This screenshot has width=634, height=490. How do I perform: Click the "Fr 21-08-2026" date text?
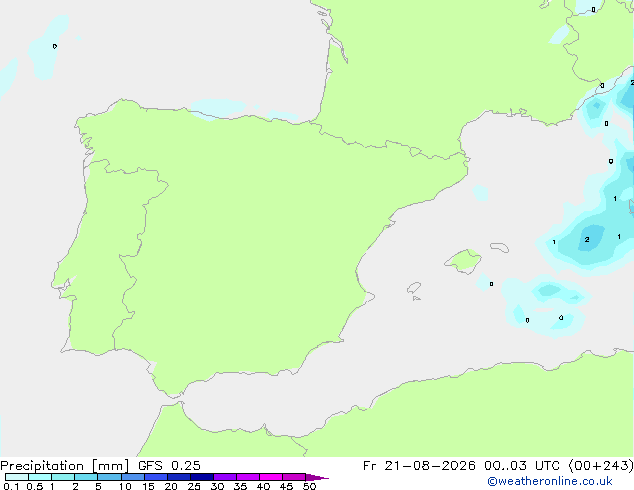tap(419, 466)
